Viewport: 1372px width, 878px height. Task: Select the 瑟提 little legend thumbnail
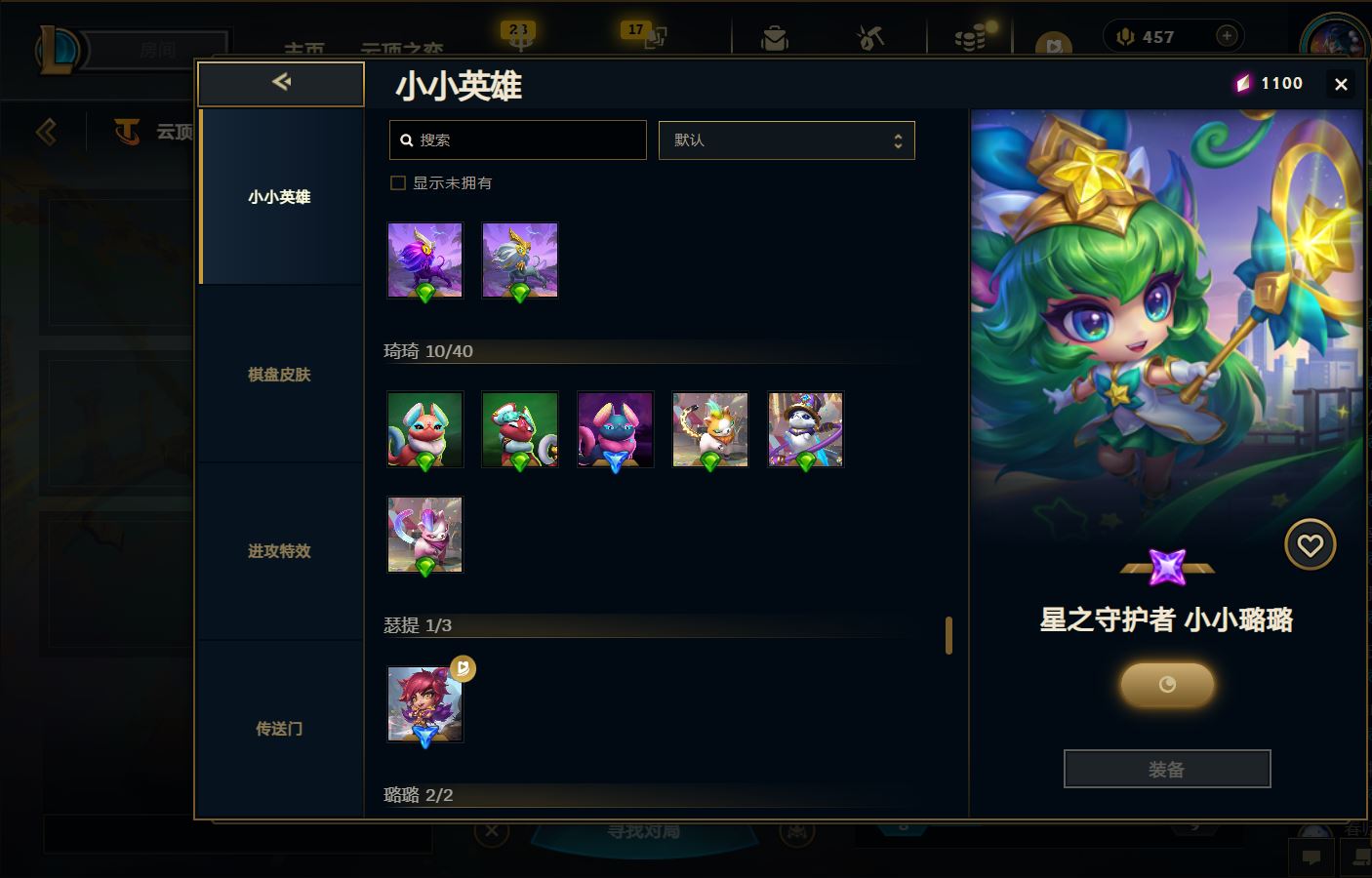coord(425,704)
